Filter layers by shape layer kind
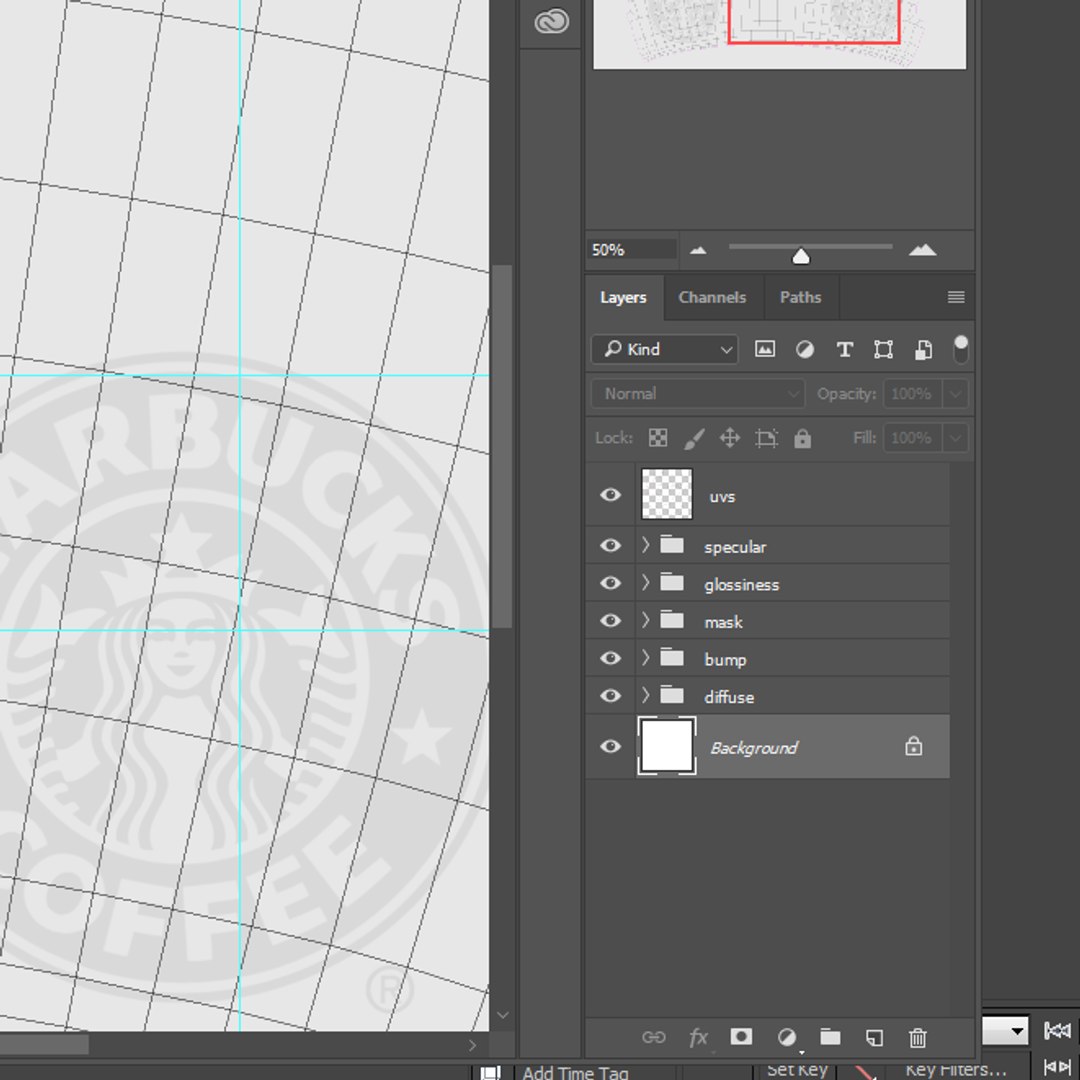Viewport: 1080px width, 1080px height. point(884,349)
